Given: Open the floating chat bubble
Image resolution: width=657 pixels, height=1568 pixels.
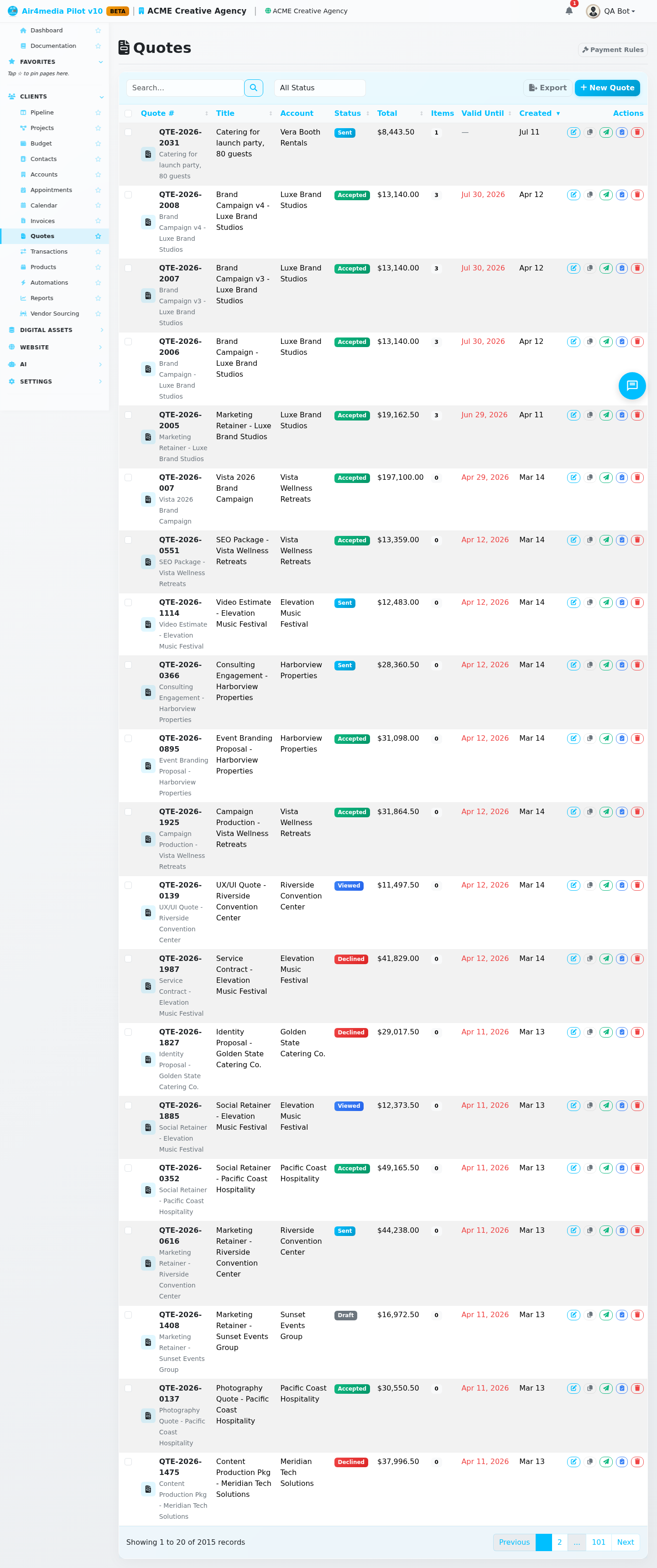Looking at the screenshot, I should [x=632, y=385].
